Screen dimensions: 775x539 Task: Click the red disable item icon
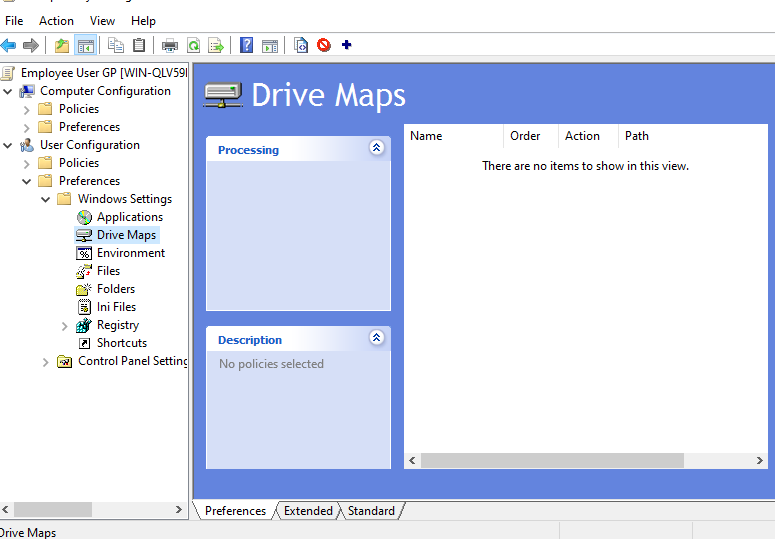click(324, 45)
